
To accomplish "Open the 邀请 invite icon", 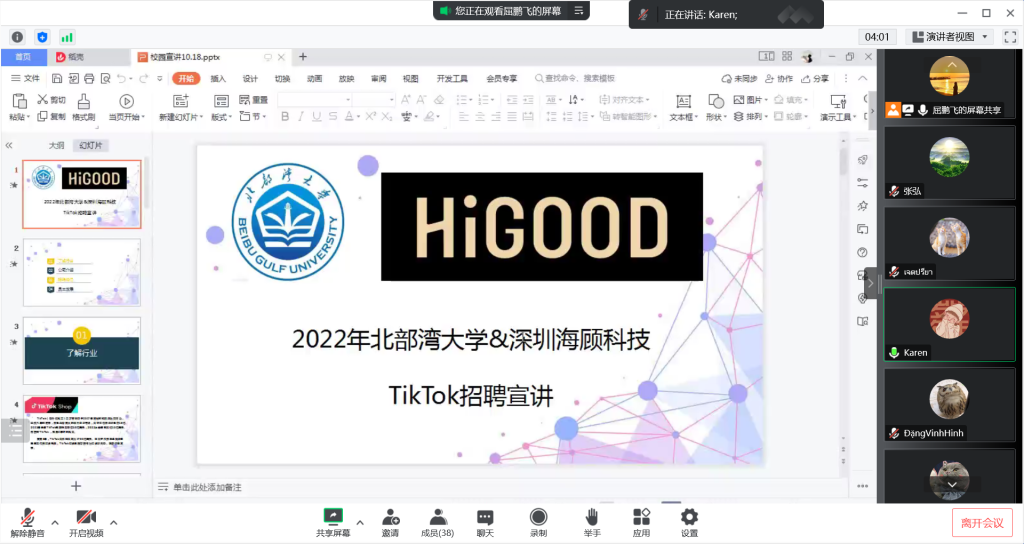I will (x=390, y=521).
